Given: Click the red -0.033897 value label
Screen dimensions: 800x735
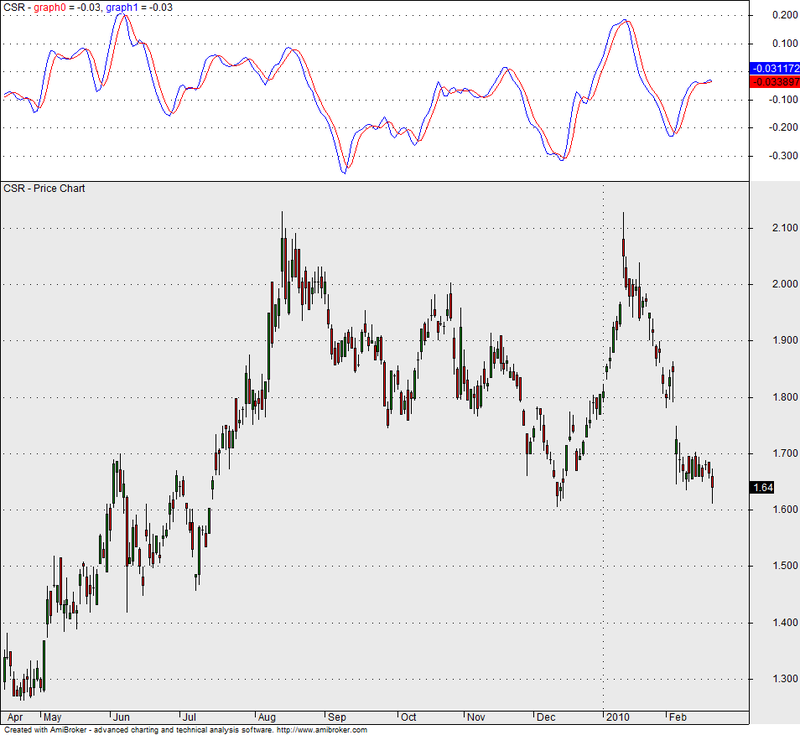Looking at the screenshot, I should [775, 82].
